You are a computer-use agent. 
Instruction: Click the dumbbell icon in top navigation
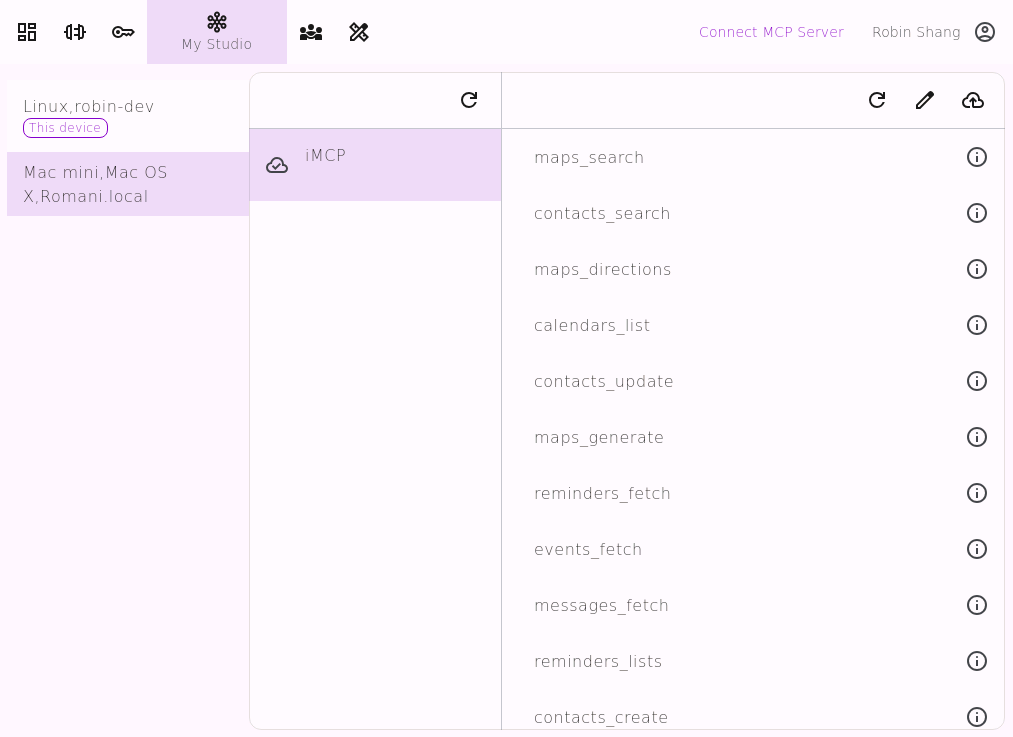[x=75, y=32]
